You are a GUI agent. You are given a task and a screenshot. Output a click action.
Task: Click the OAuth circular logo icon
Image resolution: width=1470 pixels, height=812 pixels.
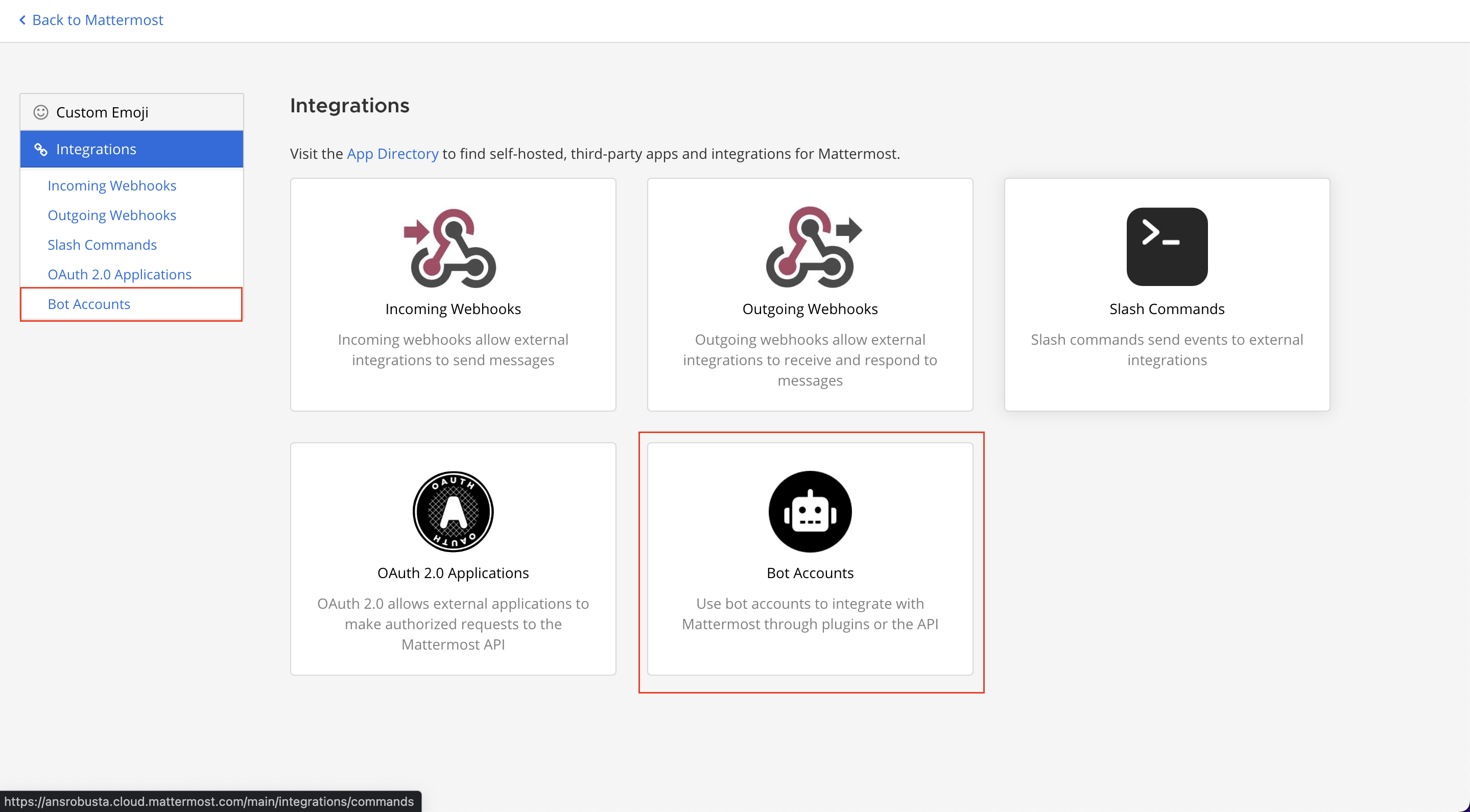[453, 511]
